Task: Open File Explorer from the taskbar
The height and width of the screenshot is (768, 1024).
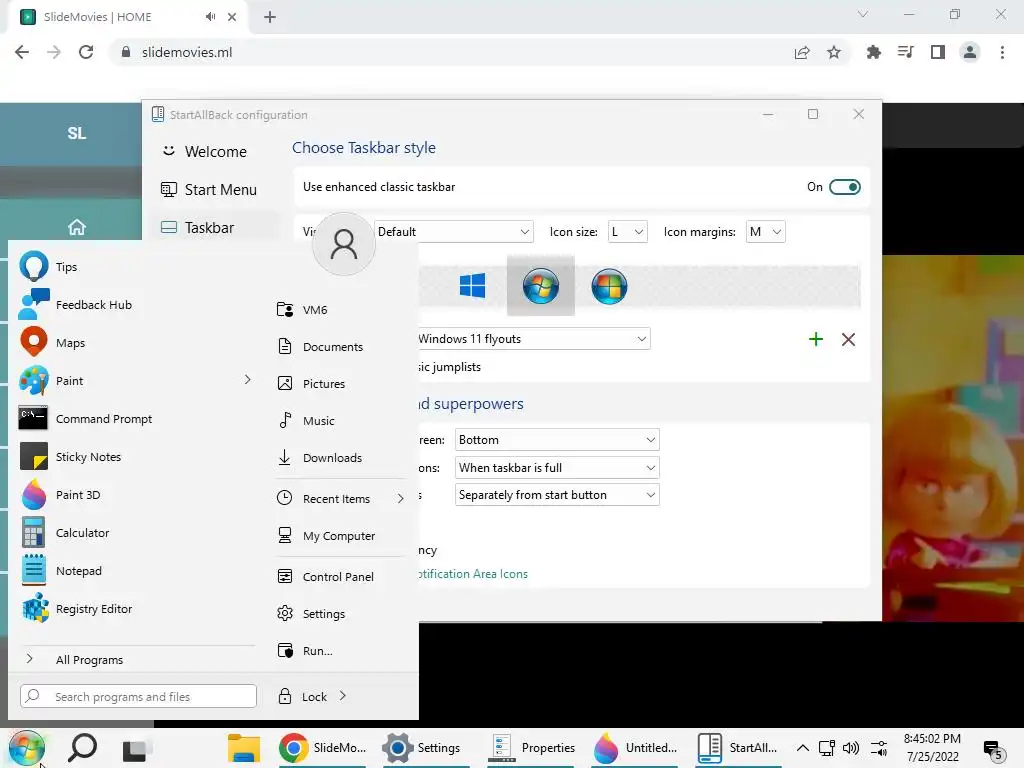Action: (244, 748)
